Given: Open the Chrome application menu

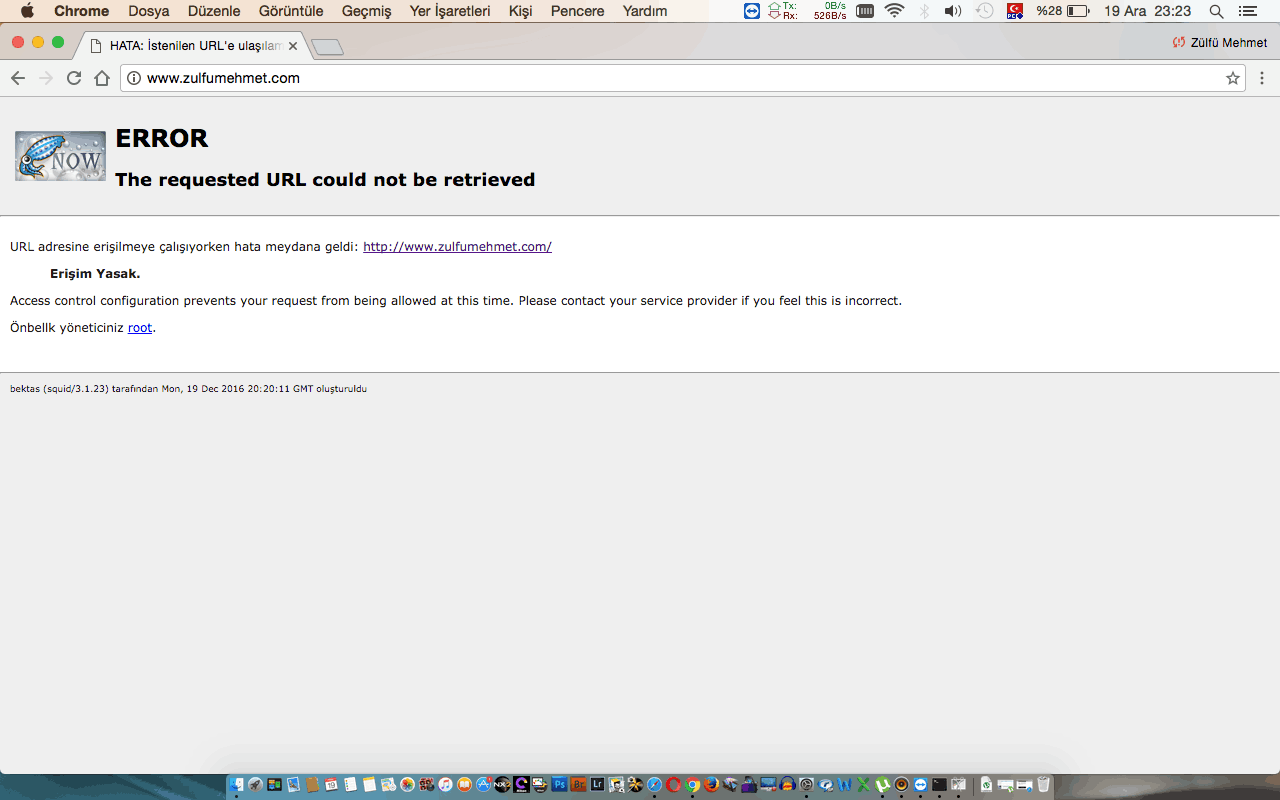Looking at the screenshot, I should point(81,11).
